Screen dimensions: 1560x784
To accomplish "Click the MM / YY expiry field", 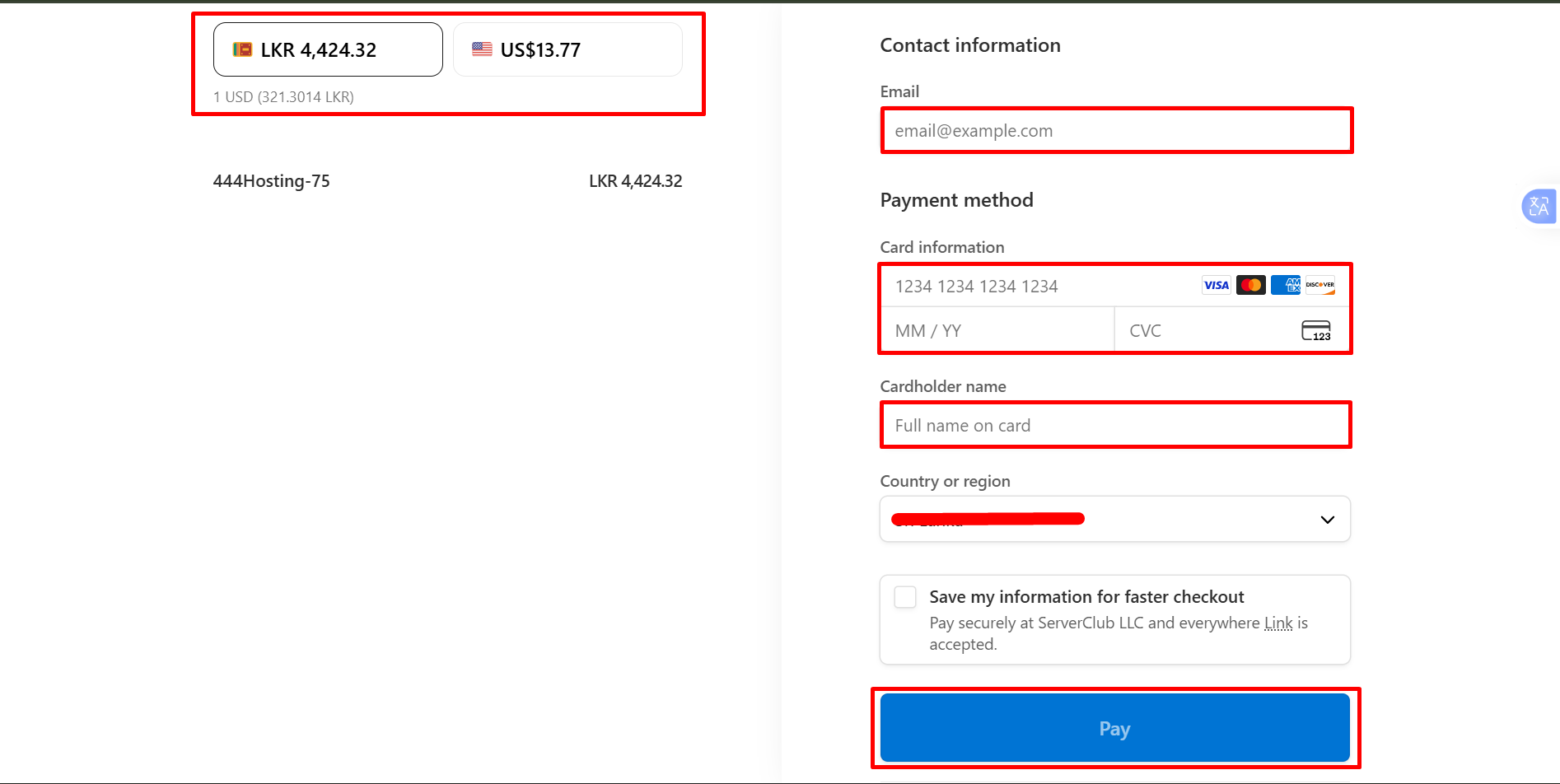I will 997,331.
